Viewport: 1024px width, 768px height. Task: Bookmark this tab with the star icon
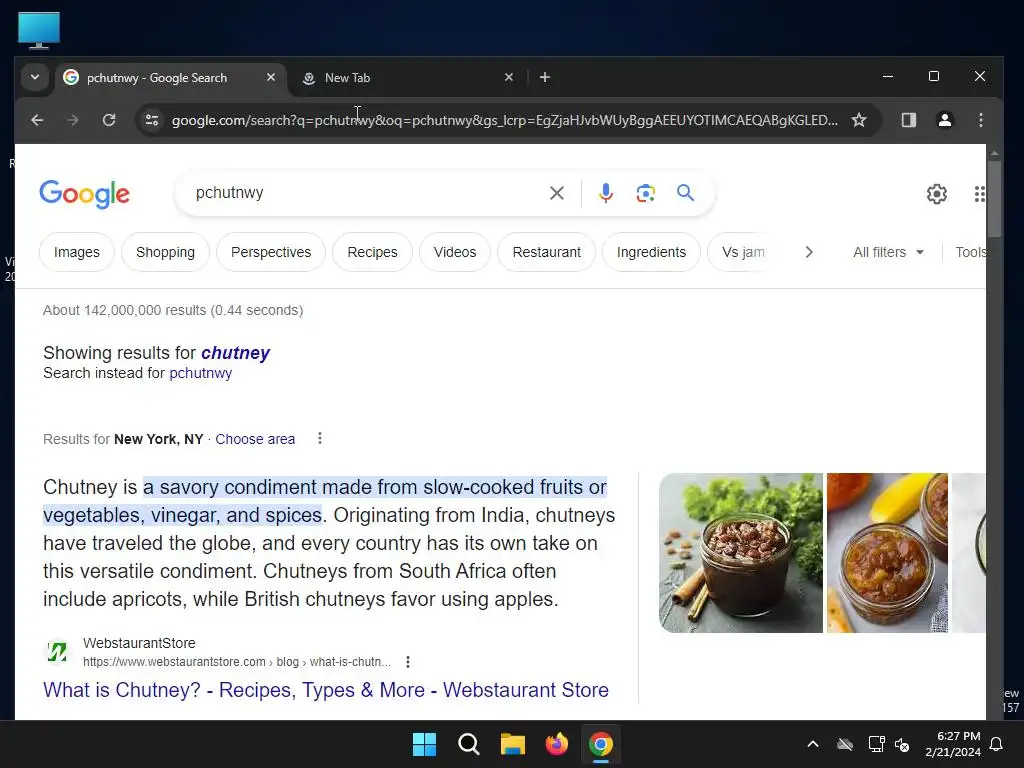pyautogui.click(x=859, y=120)
